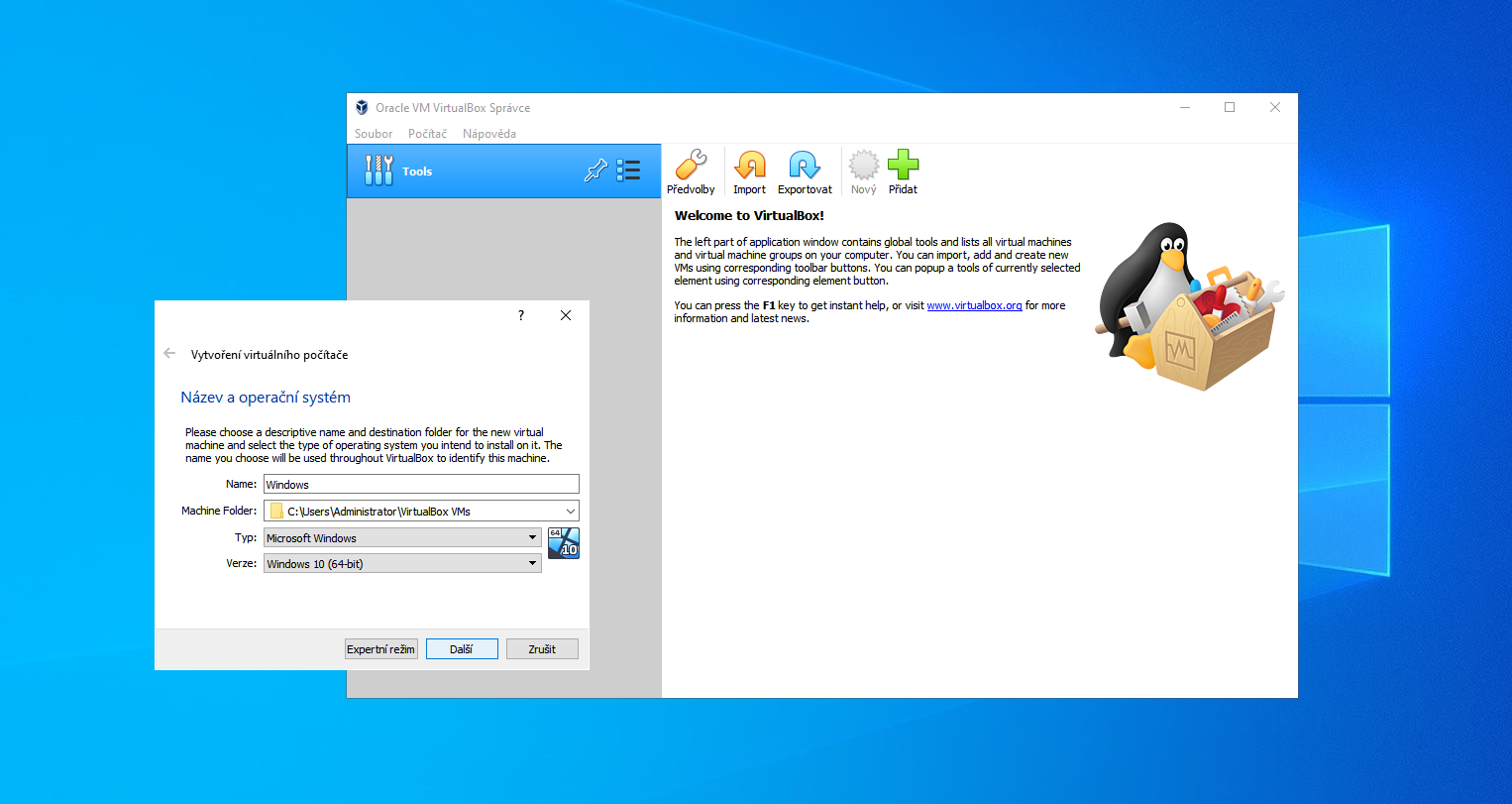The height and width of the screenshot is (804, 1512).
Task: Click the back arrow in the wizard dialog
Action: [169, 353]
